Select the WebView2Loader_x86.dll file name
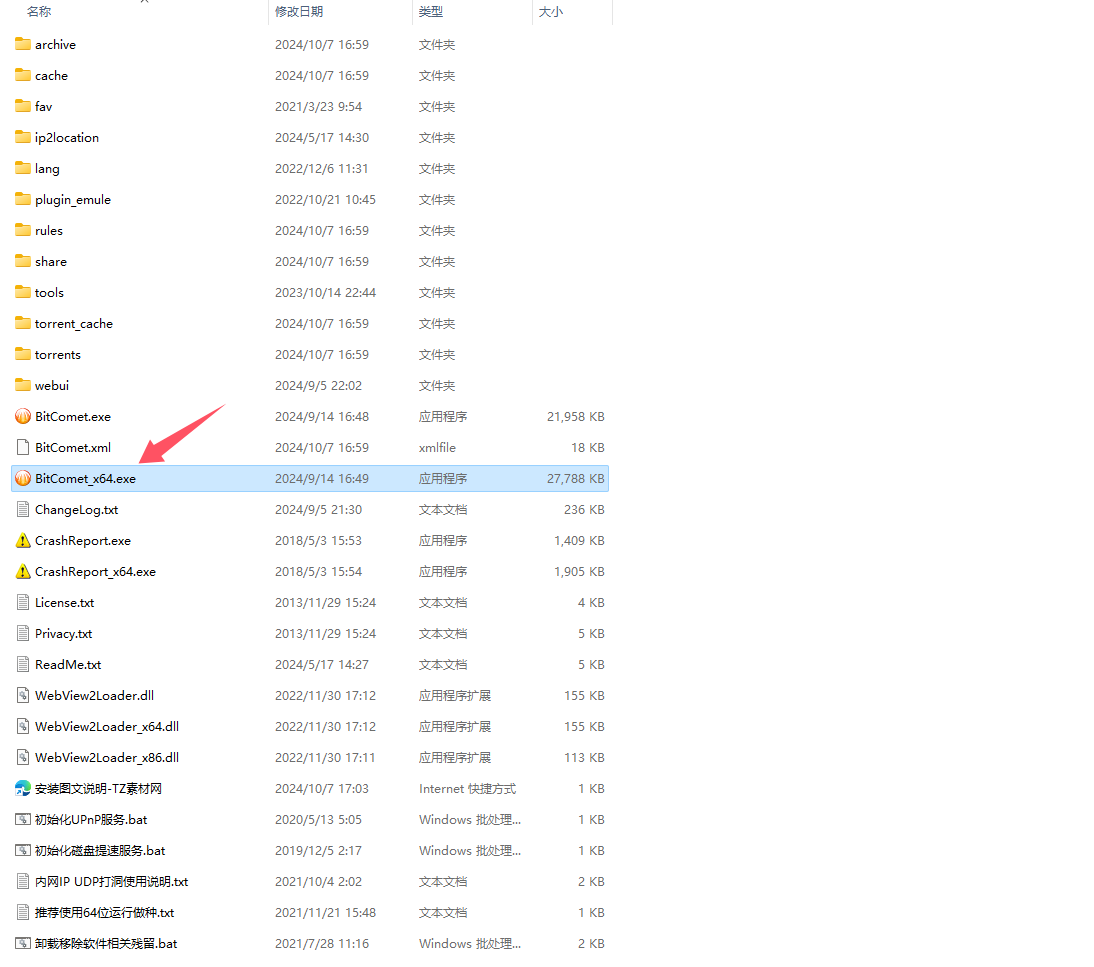Screen dimensions: 1094x967 click(107, 758)
